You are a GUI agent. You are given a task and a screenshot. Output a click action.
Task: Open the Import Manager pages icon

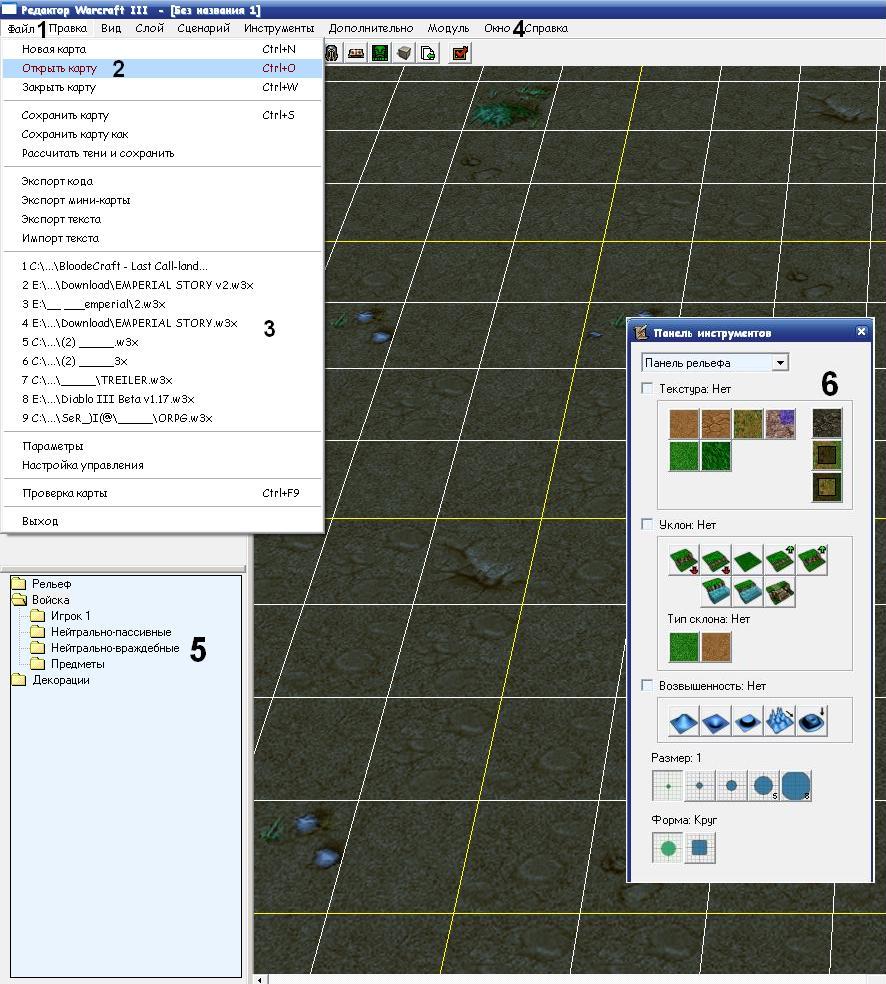click(x=428, y=53)
